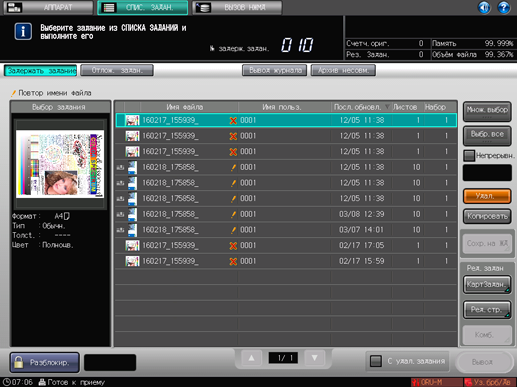This screenshot has width=517, height=387.
Task: Click printer status icon Готов к приему
Action: pyautogui.click(x=42, y=382)
